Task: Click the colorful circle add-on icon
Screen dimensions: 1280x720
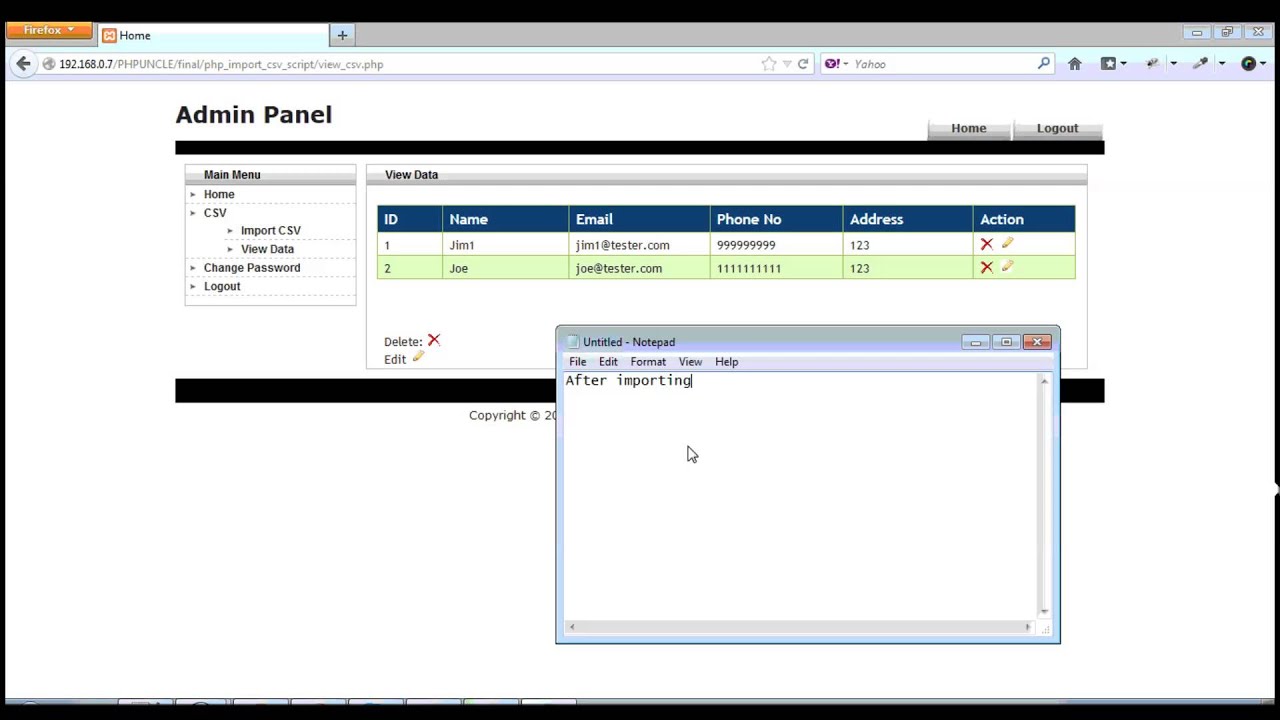Action: coord(1248,64)
